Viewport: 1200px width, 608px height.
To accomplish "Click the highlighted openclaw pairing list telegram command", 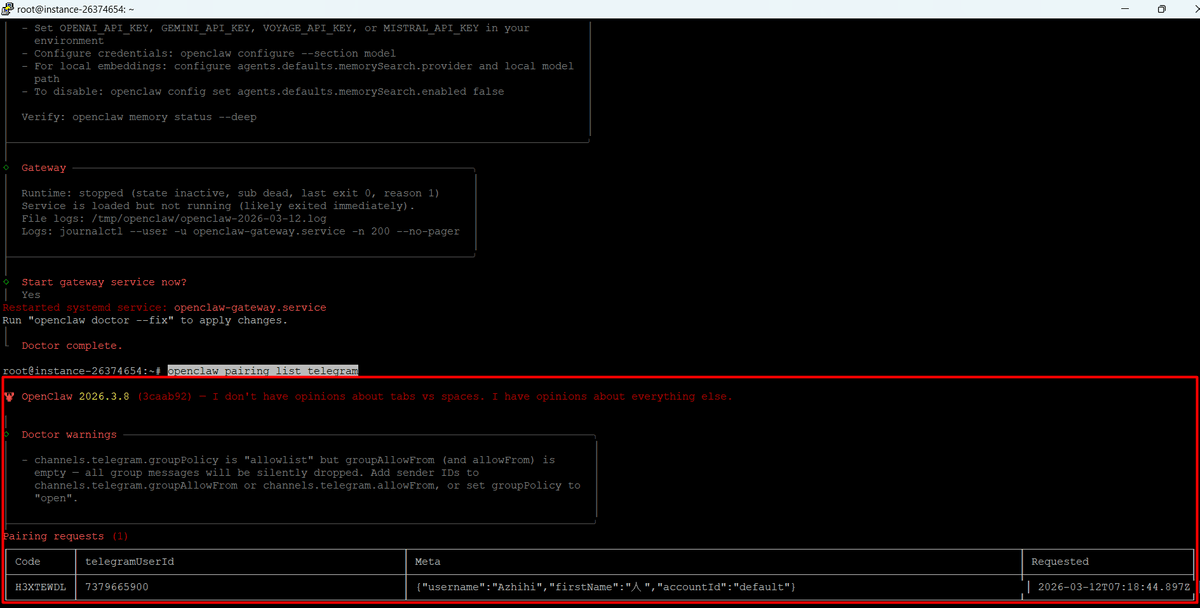I will [x=262, y=371].
